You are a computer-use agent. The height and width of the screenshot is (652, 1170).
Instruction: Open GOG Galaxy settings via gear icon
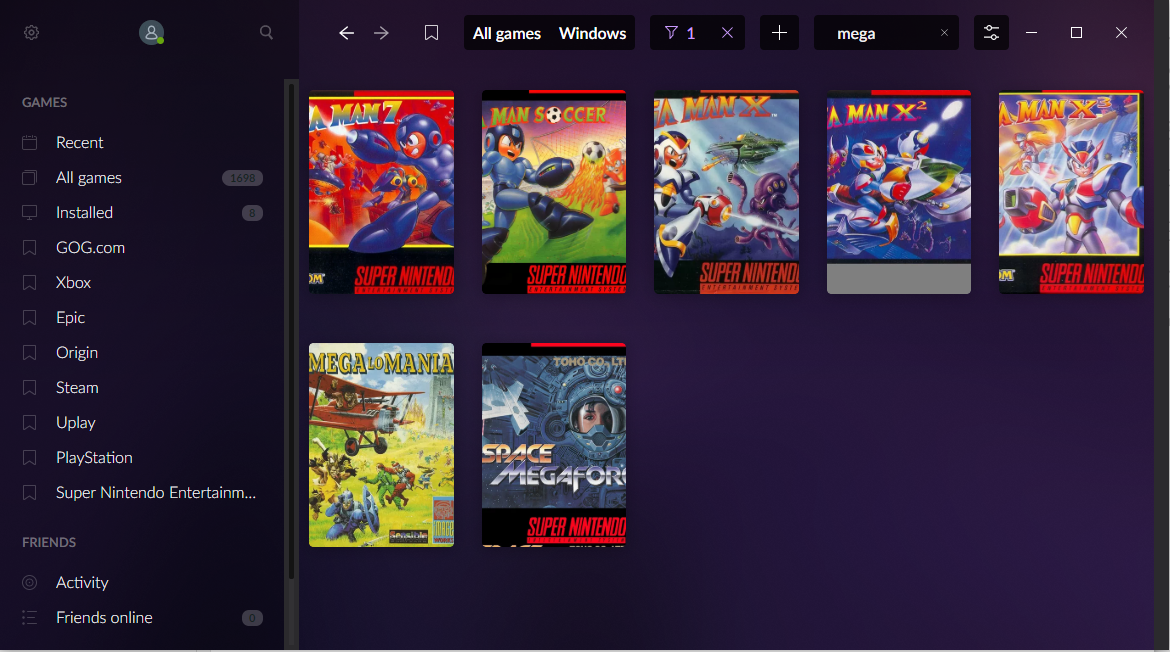tap(31, 32)
